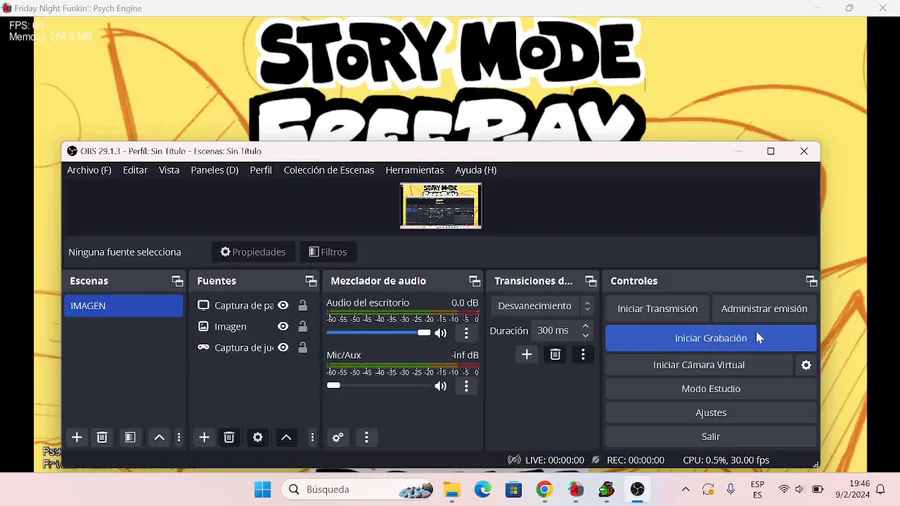Add a new source in Fuentes

pyautogui.click(x=204, y=437)
